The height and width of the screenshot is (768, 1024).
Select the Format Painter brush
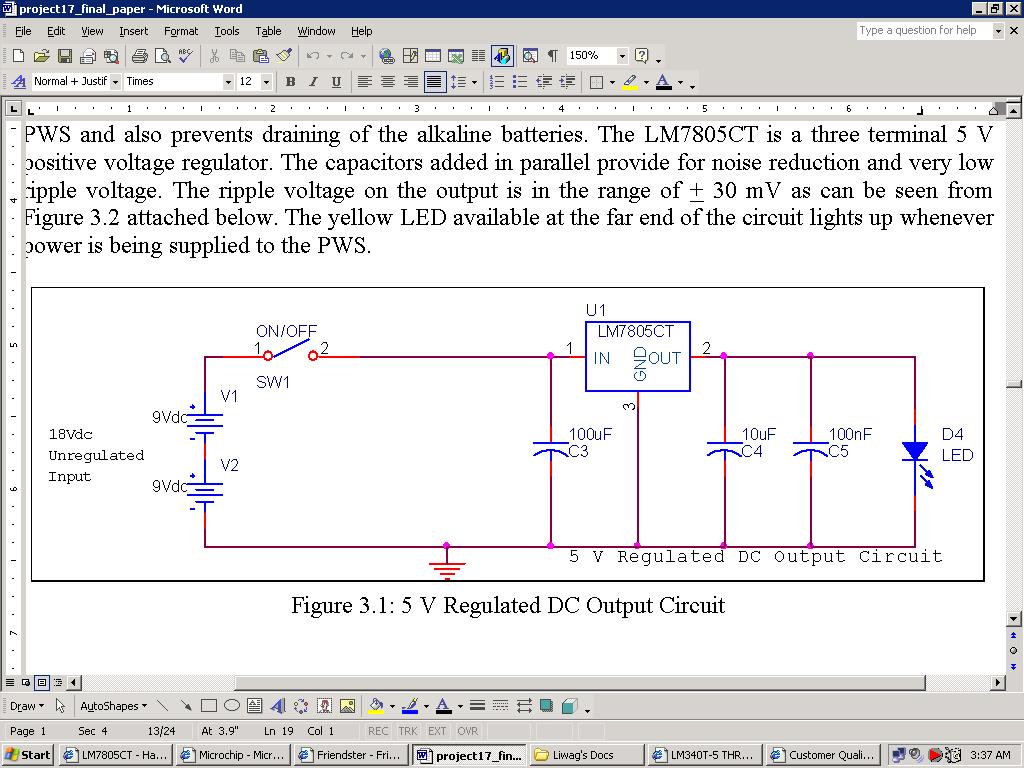[283, 56]
